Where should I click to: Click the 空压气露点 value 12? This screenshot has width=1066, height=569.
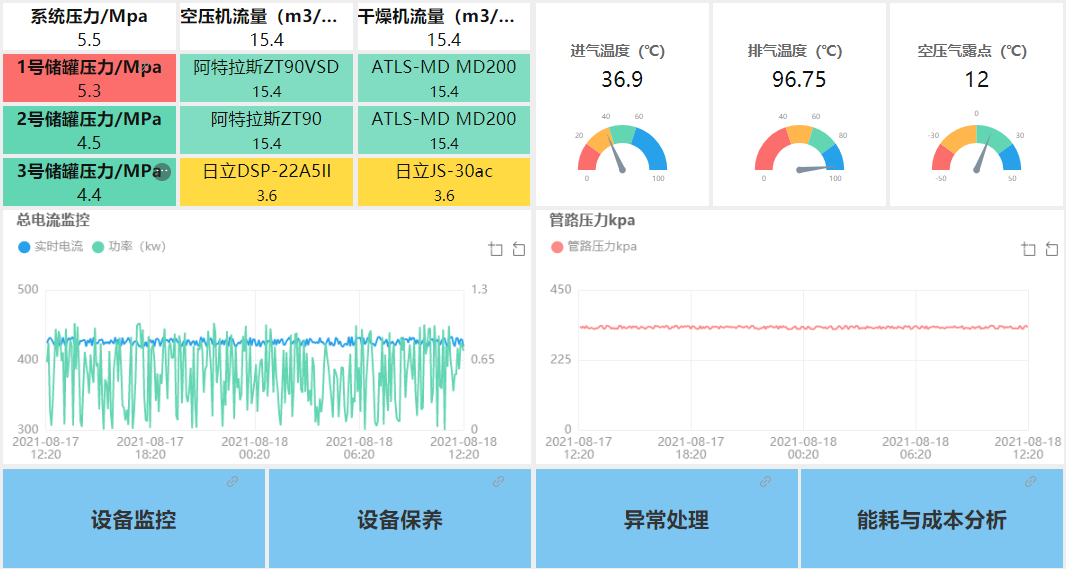click(x=976, y=80)
